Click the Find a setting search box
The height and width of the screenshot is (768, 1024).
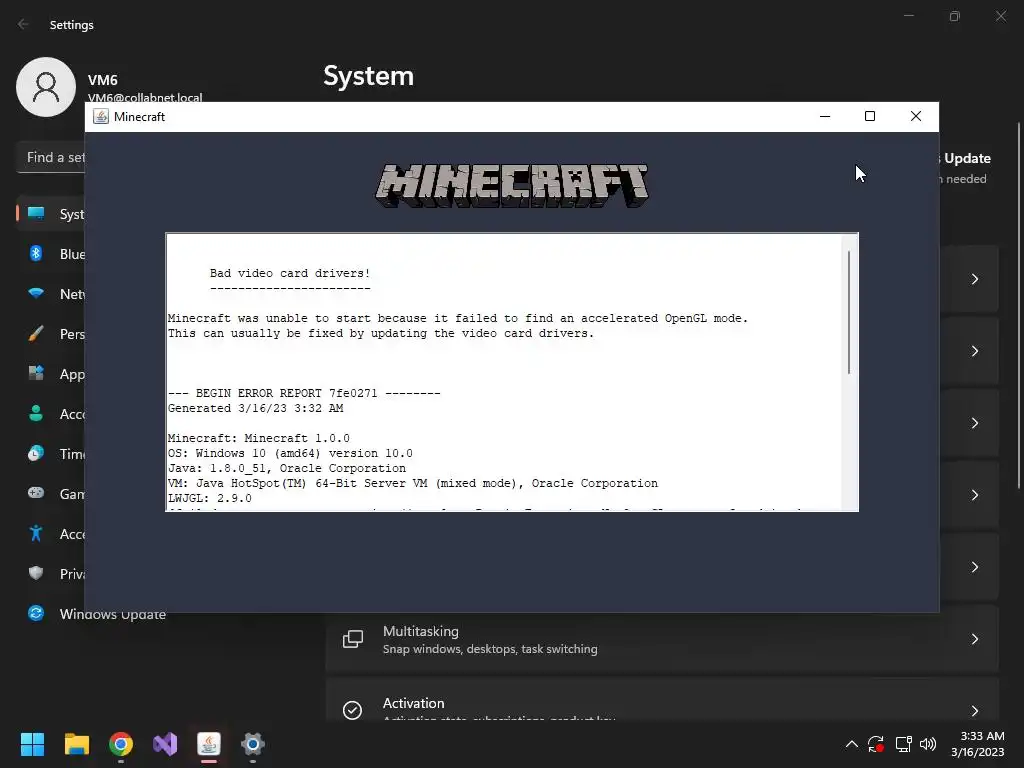(51, 157)
